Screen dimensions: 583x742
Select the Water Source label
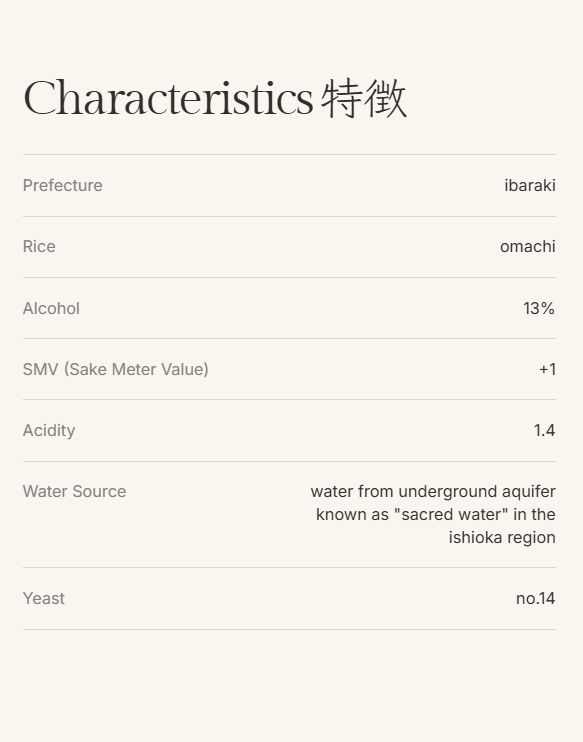point(74,492)
